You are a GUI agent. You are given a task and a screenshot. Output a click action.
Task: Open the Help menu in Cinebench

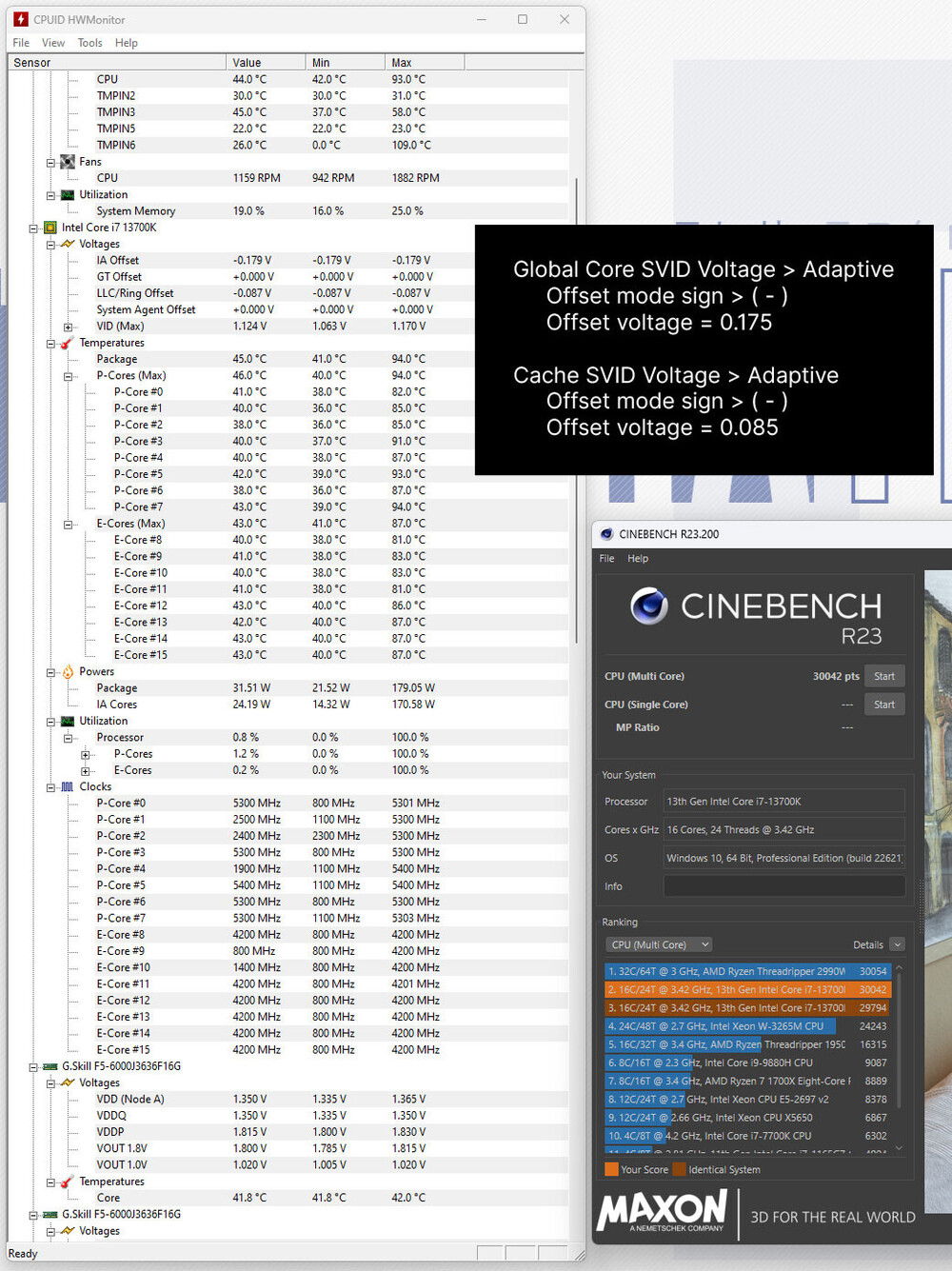pos(638,559)
